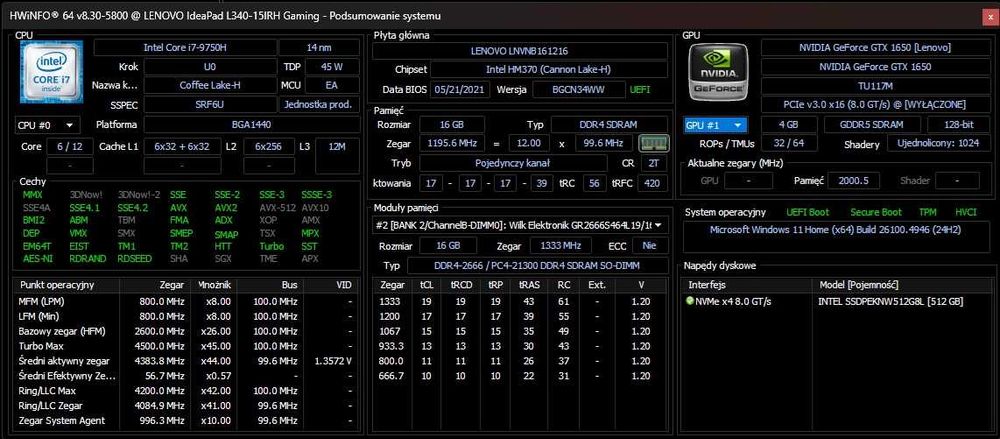Click the AVX2 feature flag
The width and height of the screenshot is (1000, 439).
[226, 208]
